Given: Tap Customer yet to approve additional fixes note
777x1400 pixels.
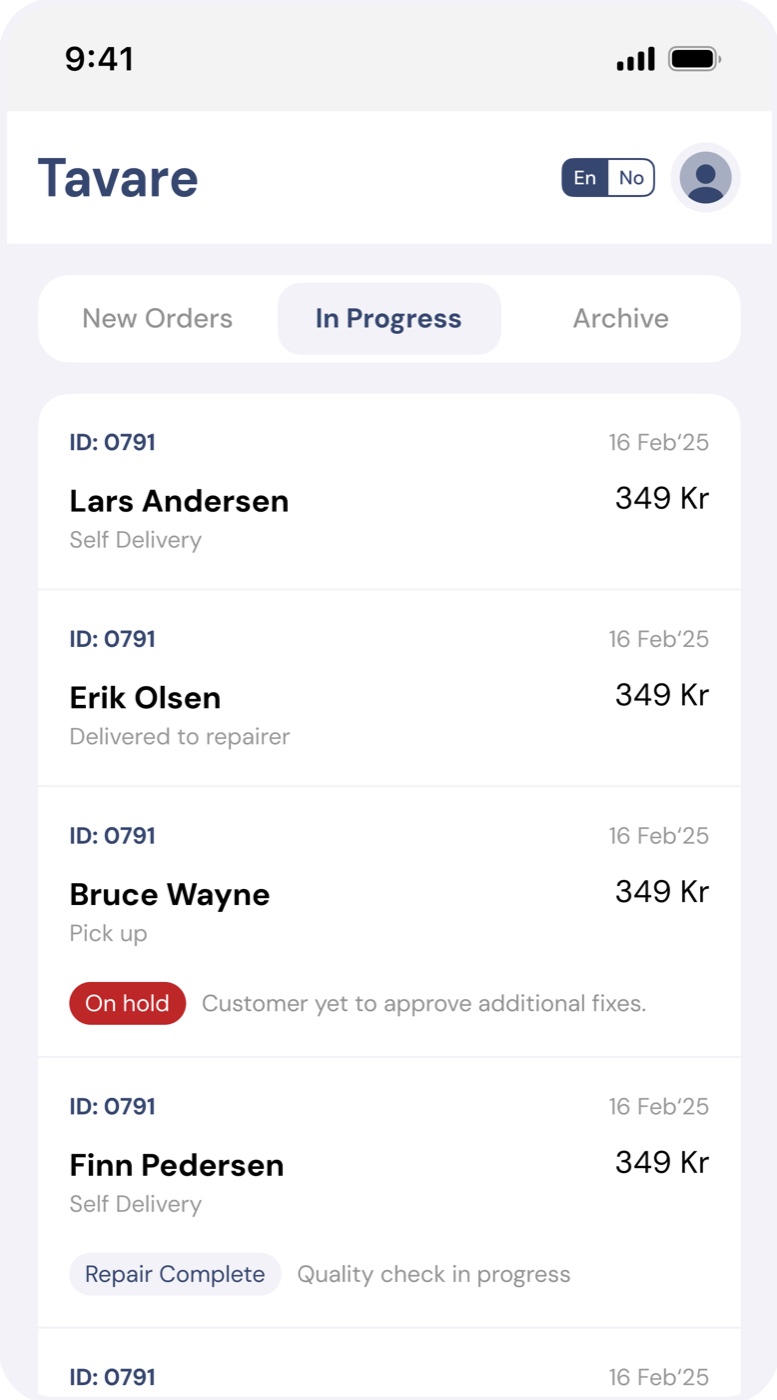Looking at the screenshot, I should (x=424, y=1003).
